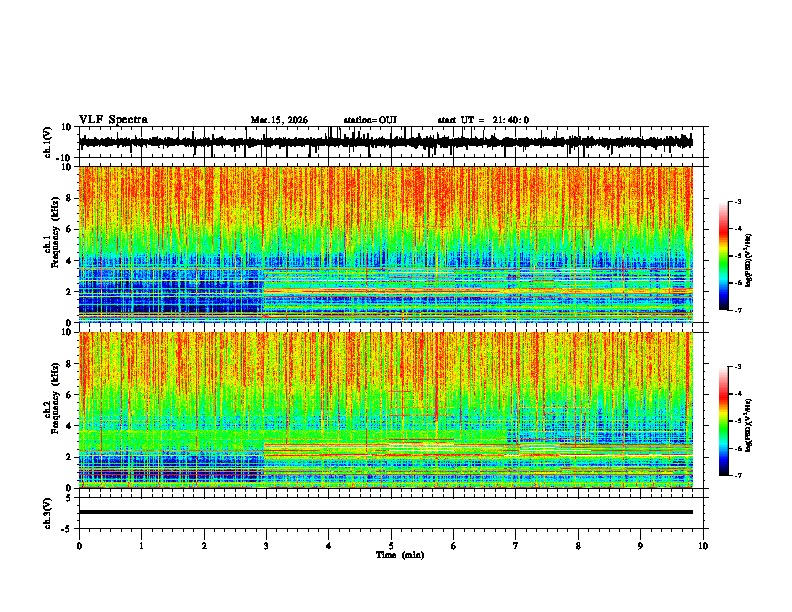Click time axis tick label "1"
This screenshot has height=612, width=792.
(x=141, y=546)
